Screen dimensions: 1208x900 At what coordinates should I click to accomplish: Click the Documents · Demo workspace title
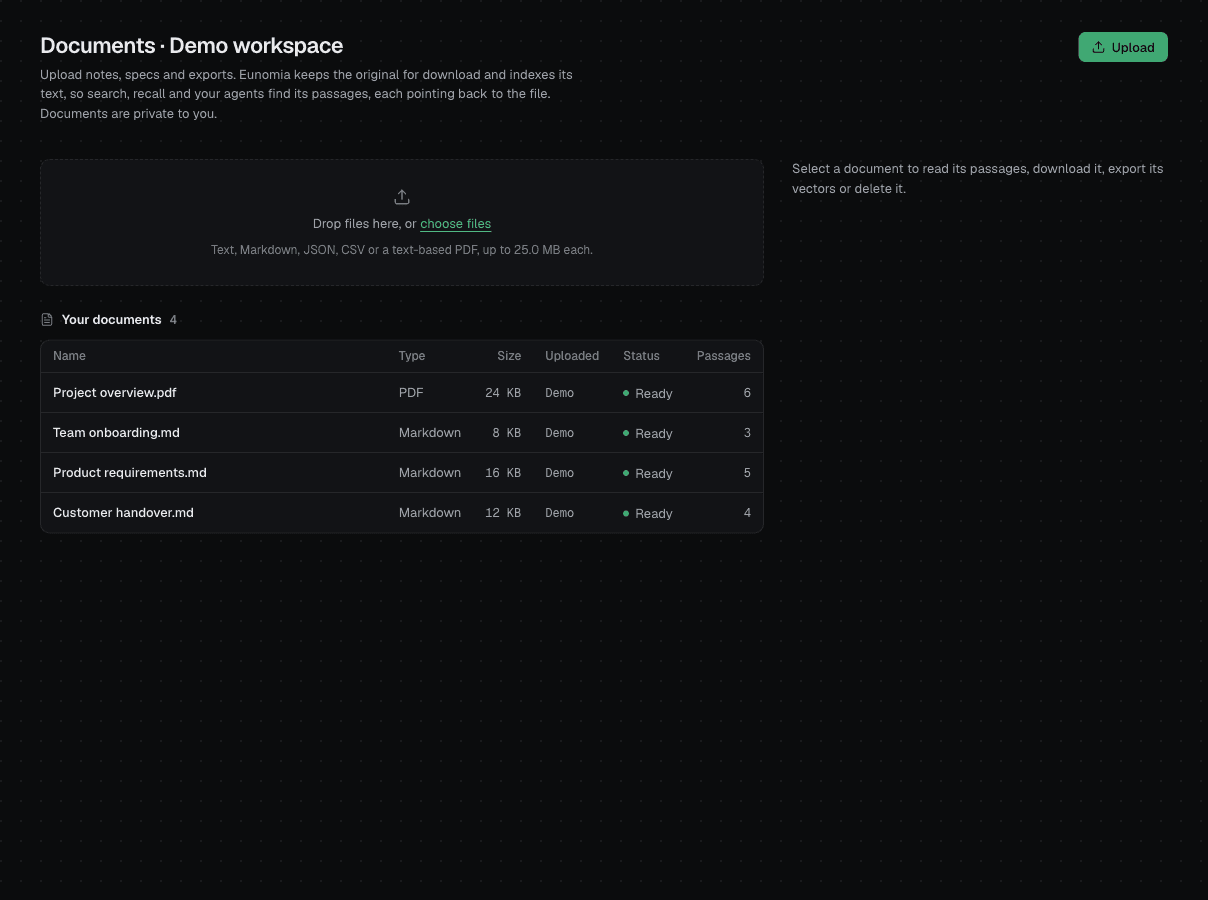tap(191, 46)
